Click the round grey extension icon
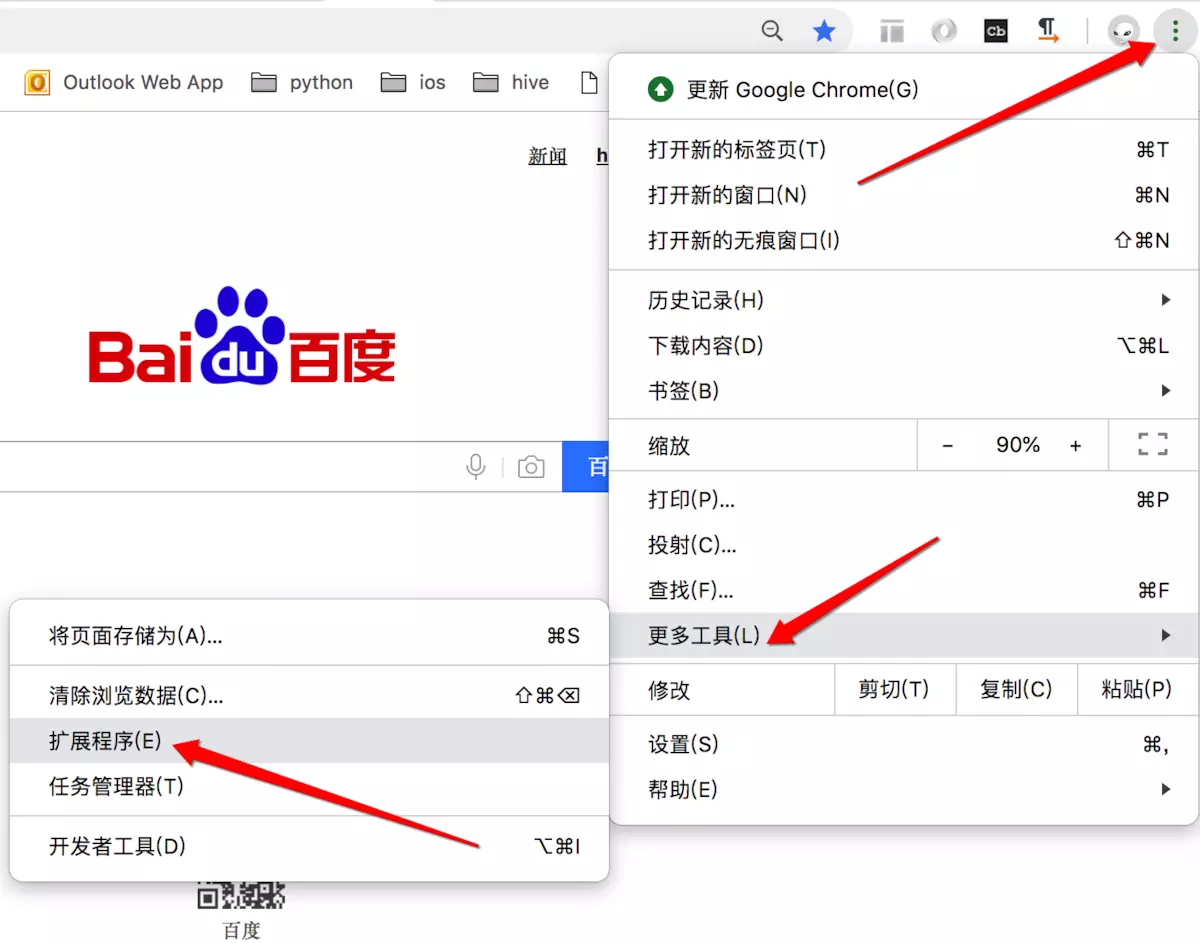The image size is (1200, 943). tap(944, 32)
